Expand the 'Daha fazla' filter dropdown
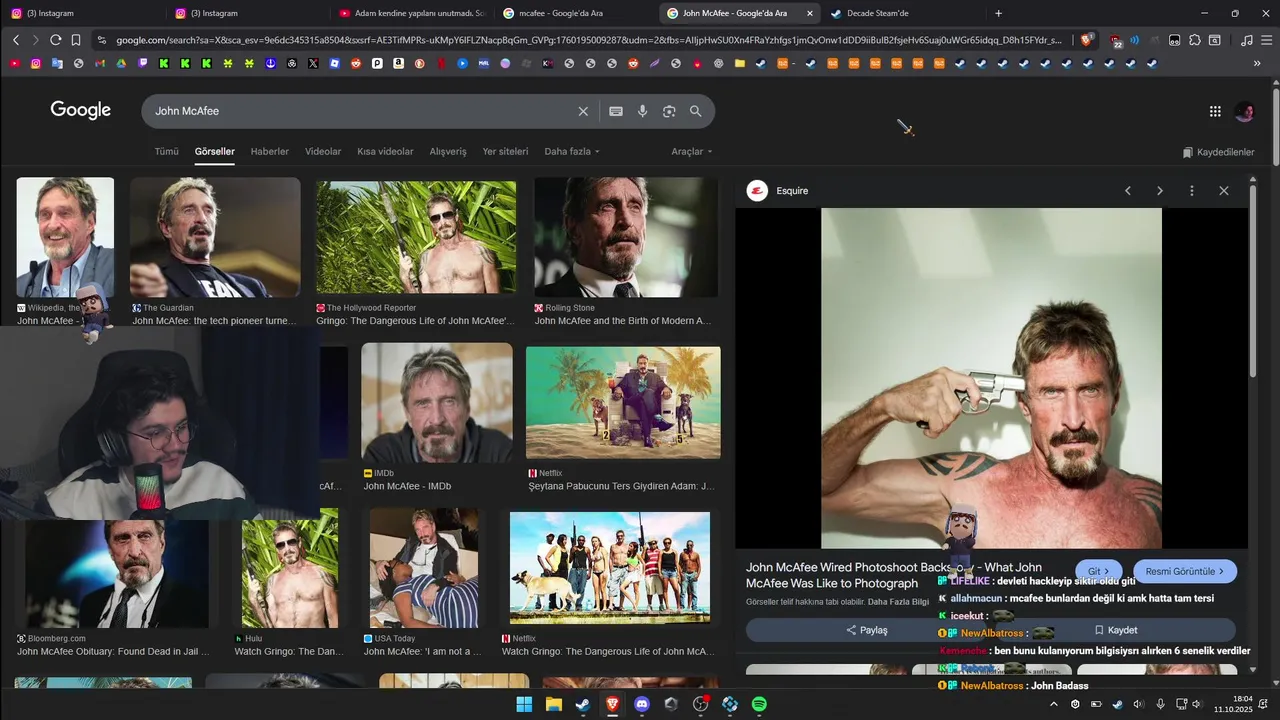The height and width of the screenshot is (720, 1280). (x=572, y=152)
